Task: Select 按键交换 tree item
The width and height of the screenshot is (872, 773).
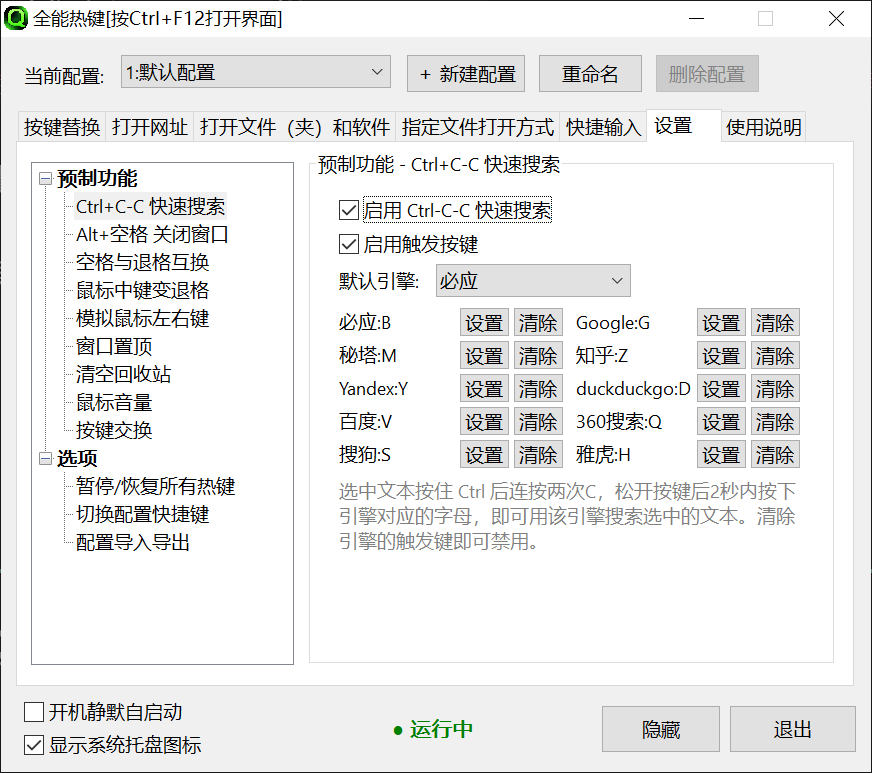Action: tap(114, 430)
